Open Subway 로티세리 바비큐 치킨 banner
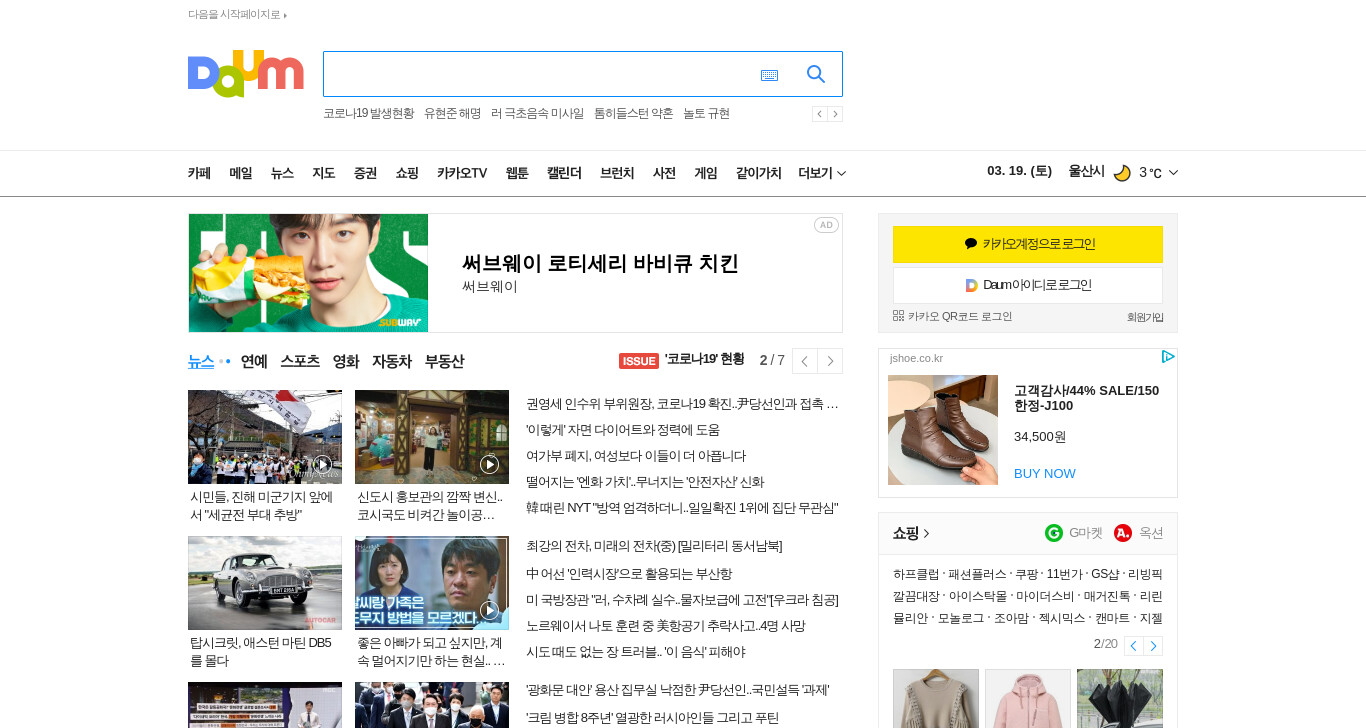The width and height of the screenshot is (1366, 728). [x=515, y=273]
